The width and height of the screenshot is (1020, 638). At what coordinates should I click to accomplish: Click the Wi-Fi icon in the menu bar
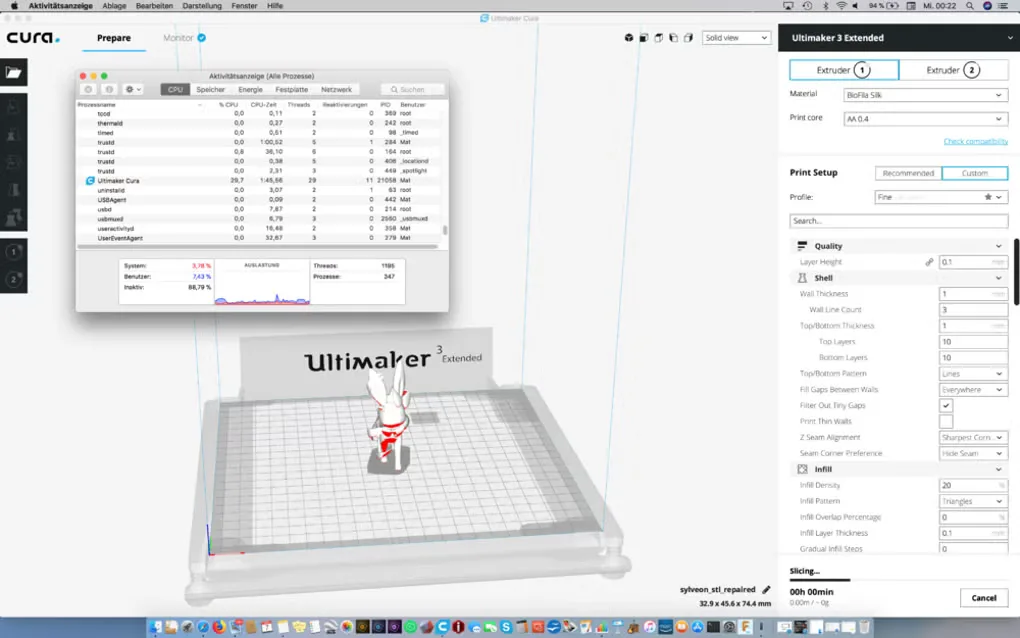pyautogui.click(x=841, y=6)
